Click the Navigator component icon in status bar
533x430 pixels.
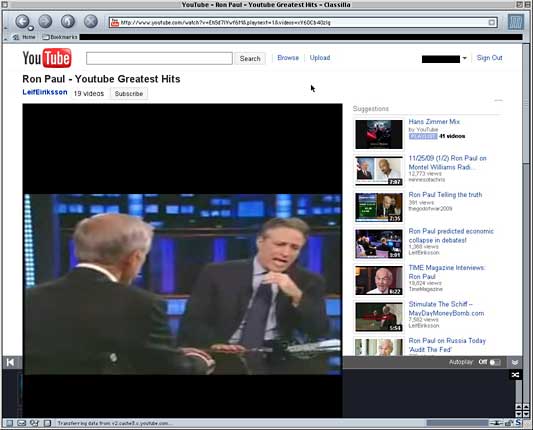(x=10, y=423)
